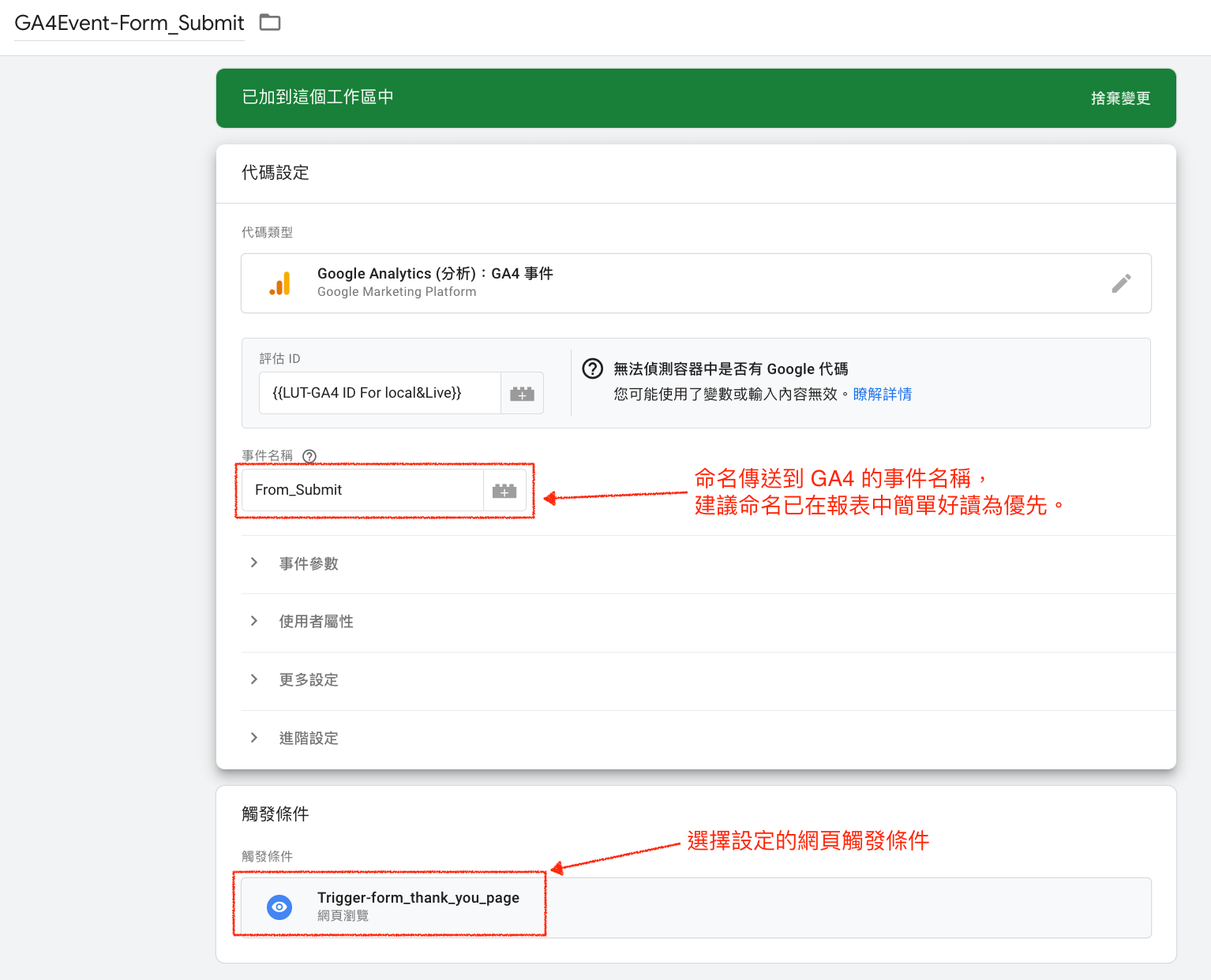Click the 捨棄變更 button

pyautogui.click(x=1120, y=99)
